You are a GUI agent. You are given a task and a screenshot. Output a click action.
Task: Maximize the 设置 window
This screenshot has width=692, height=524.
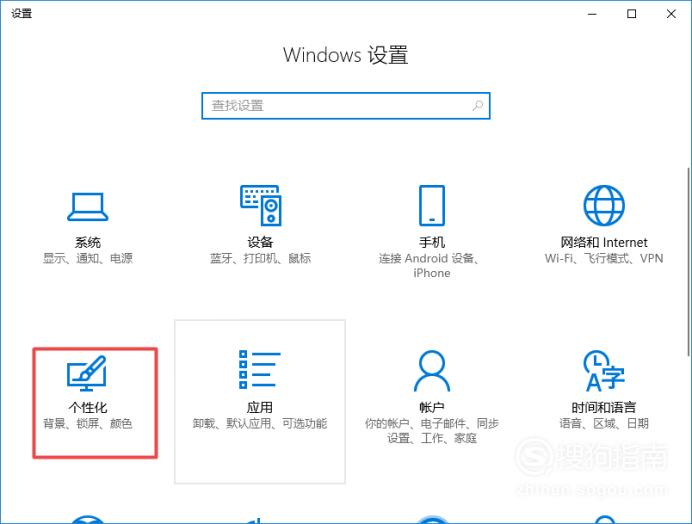[x=632, y=14]
